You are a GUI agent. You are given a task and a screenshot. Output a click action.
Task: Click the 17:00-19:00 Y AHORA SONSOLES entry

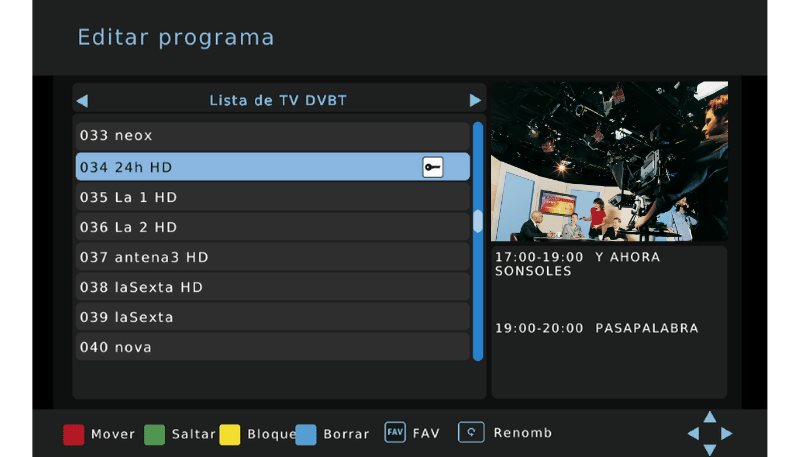pyautogui.click(x=578, y=264)
